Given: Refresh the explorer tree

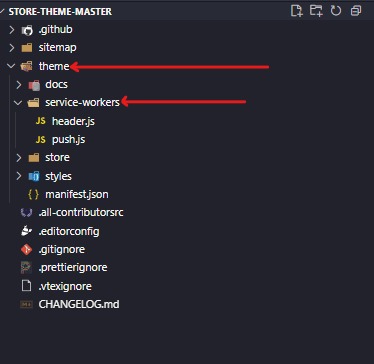Looking at the screenshot, I should point(336,11).
